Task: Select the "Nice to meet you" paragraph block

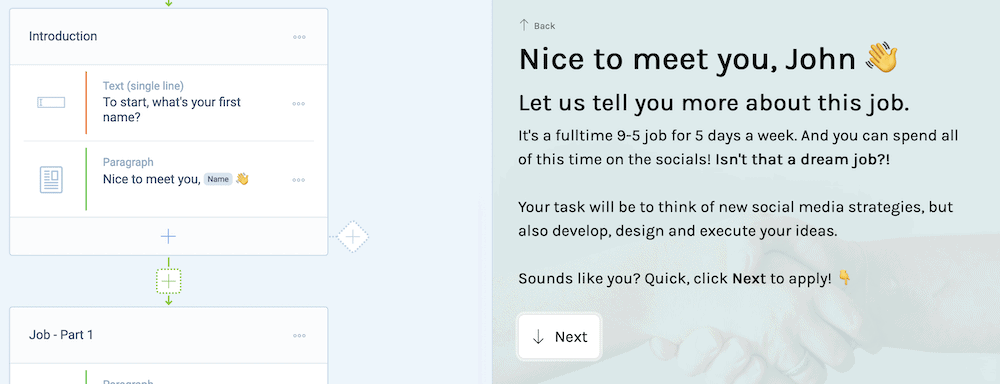Action: [168, 179]
